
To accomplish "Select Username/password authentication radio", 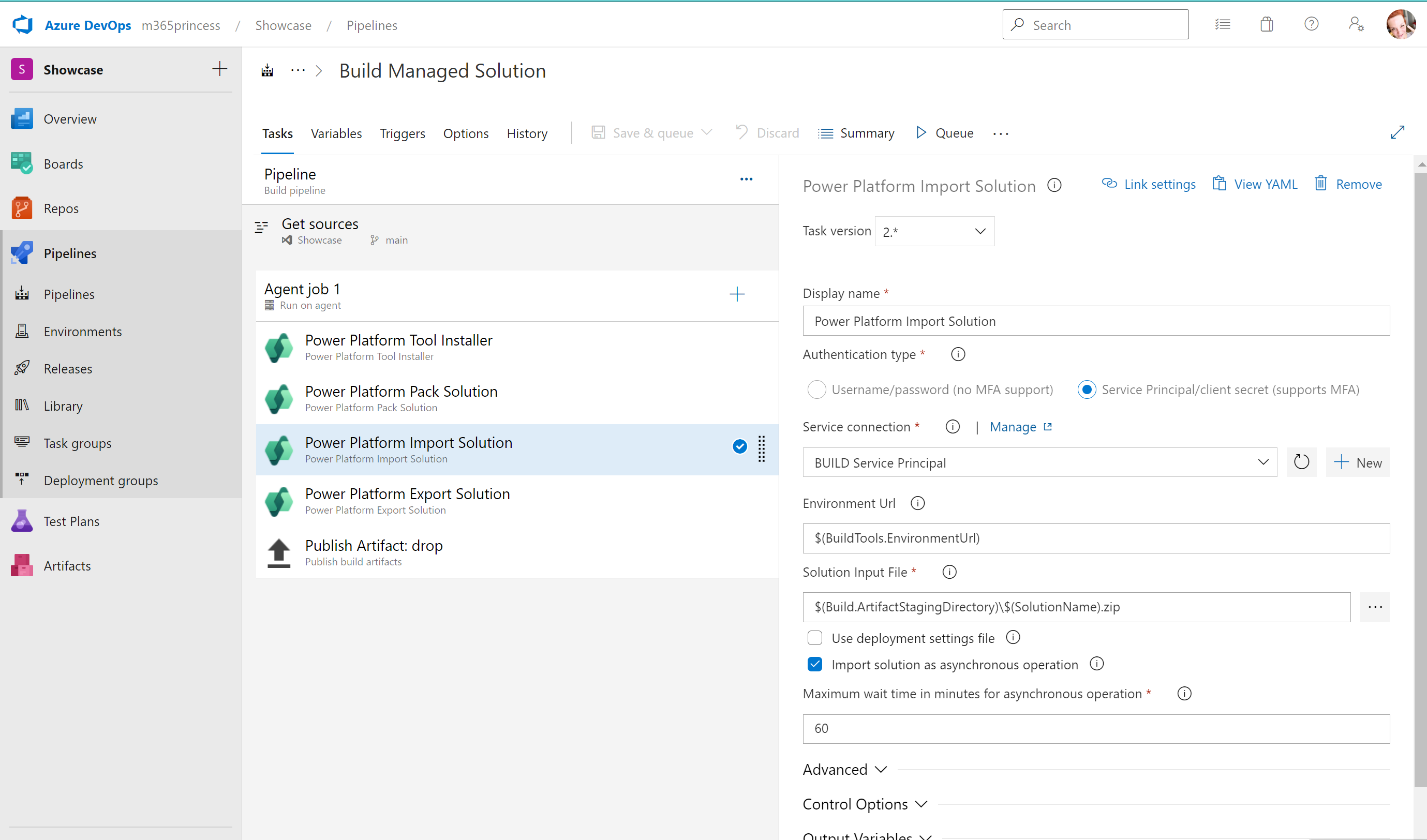I will (816, 389).
